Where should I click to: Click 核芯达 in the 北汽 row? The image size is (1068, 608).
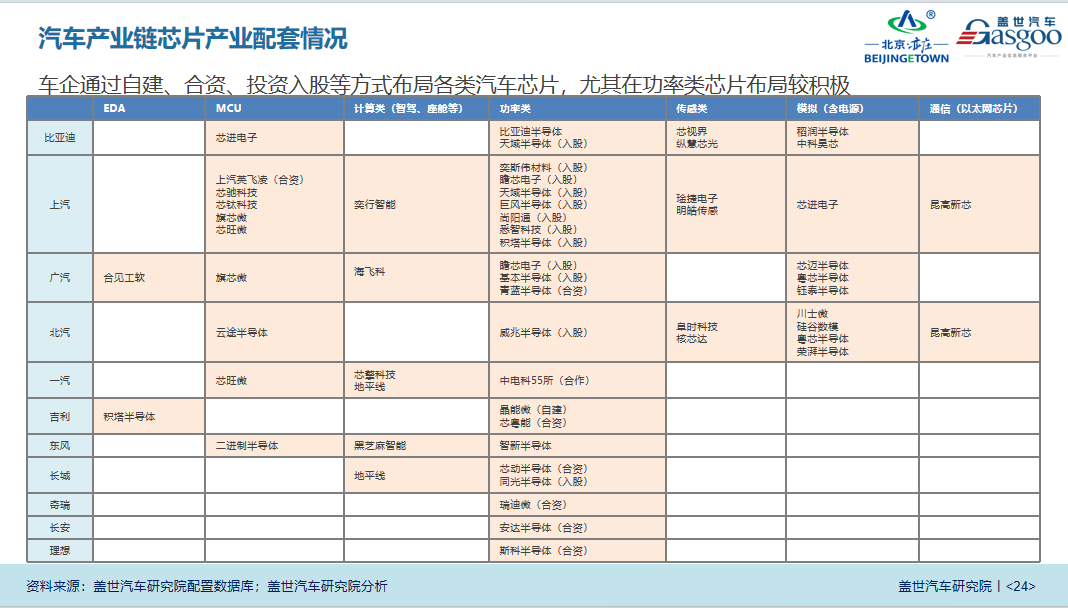691,338
